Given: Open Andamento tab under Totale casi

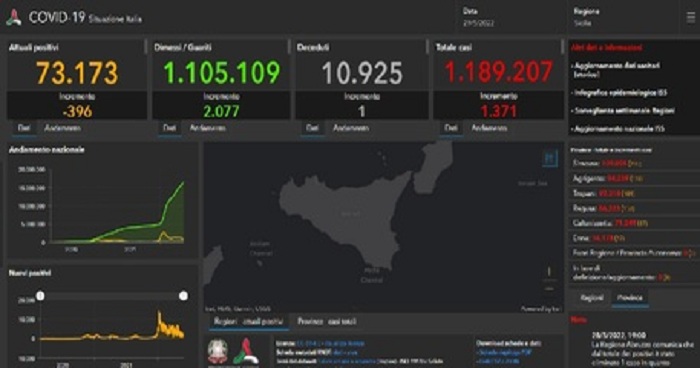Looking at the screenshot, I should 489,128.
